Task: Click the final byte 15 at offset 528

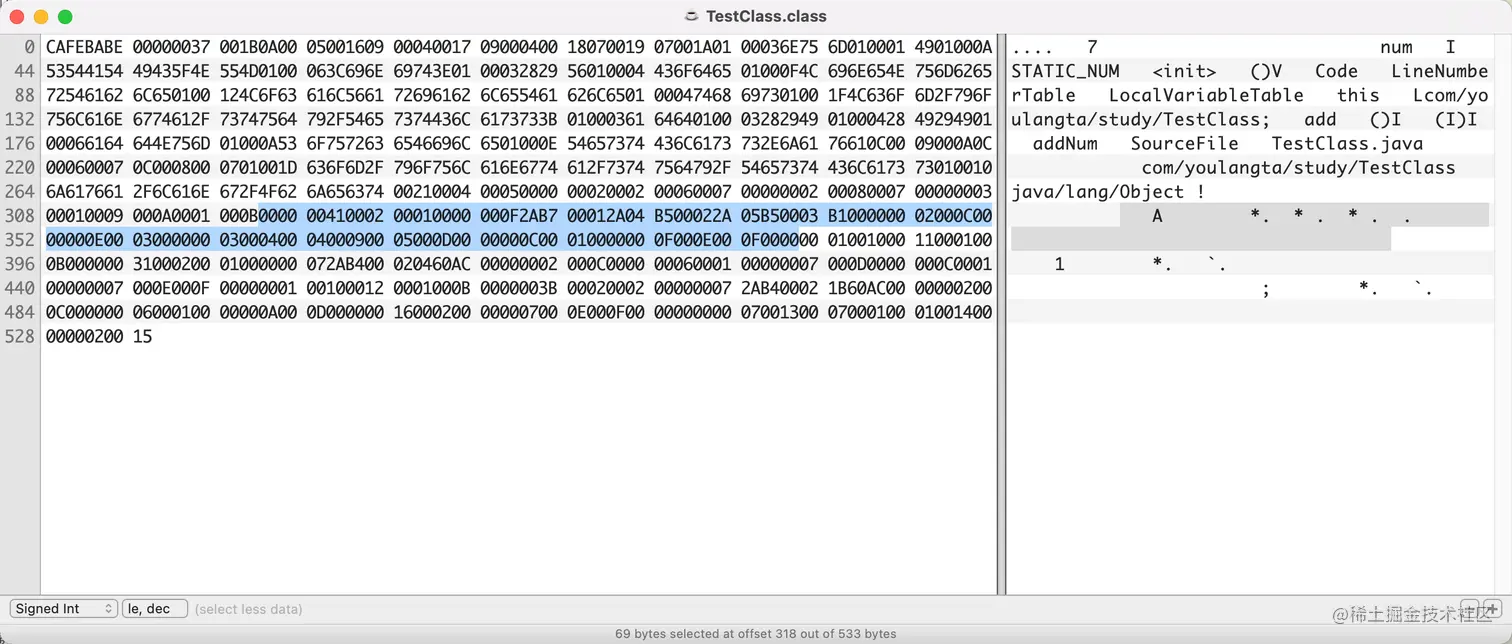Action: tap(142, 337)
